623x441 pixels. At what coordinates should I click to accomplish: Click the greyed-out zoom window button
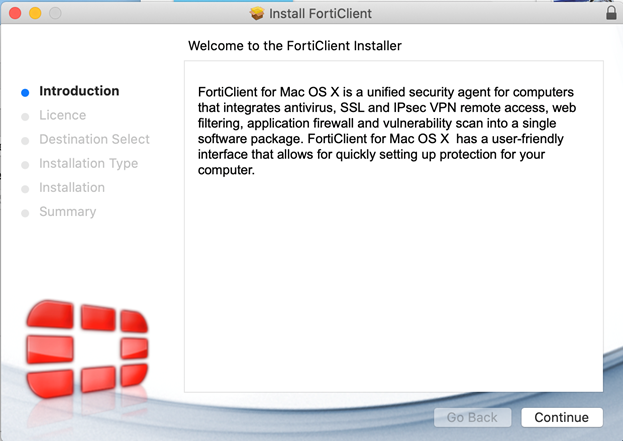pos(54,14)
